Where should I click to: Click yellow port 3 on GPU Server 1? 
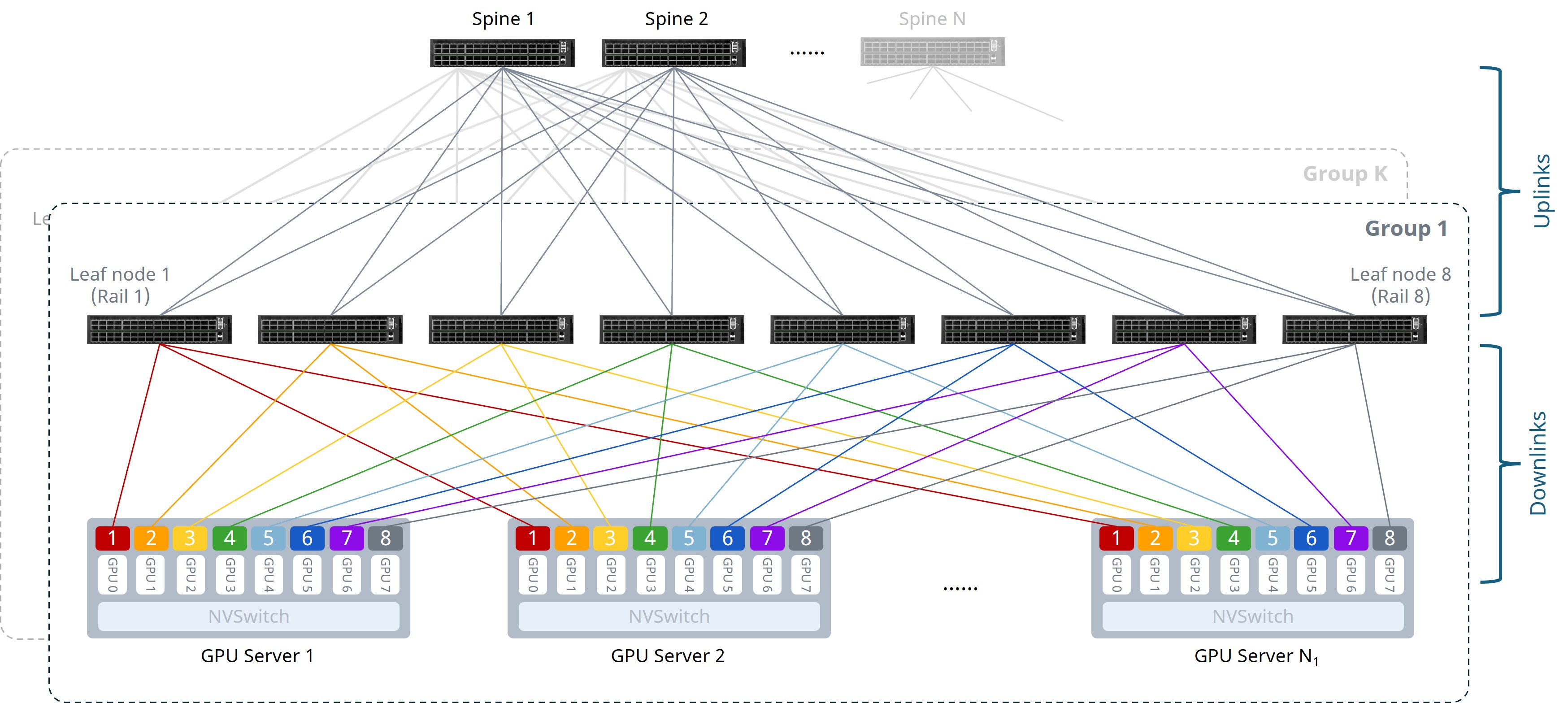tap(190, 538)
